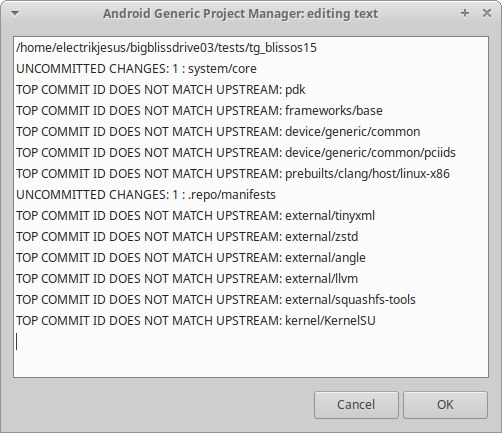
Task: Click the dialog title text
Action: tap(240, 14)
